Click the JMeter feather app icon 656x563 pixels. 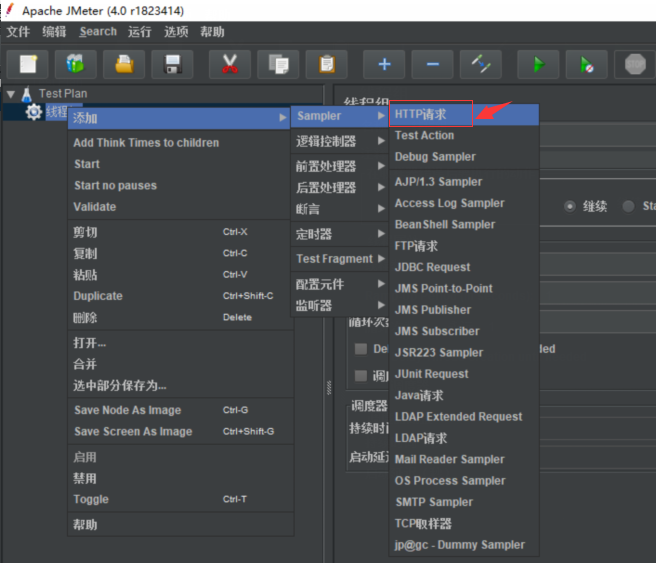click(10, 10)
